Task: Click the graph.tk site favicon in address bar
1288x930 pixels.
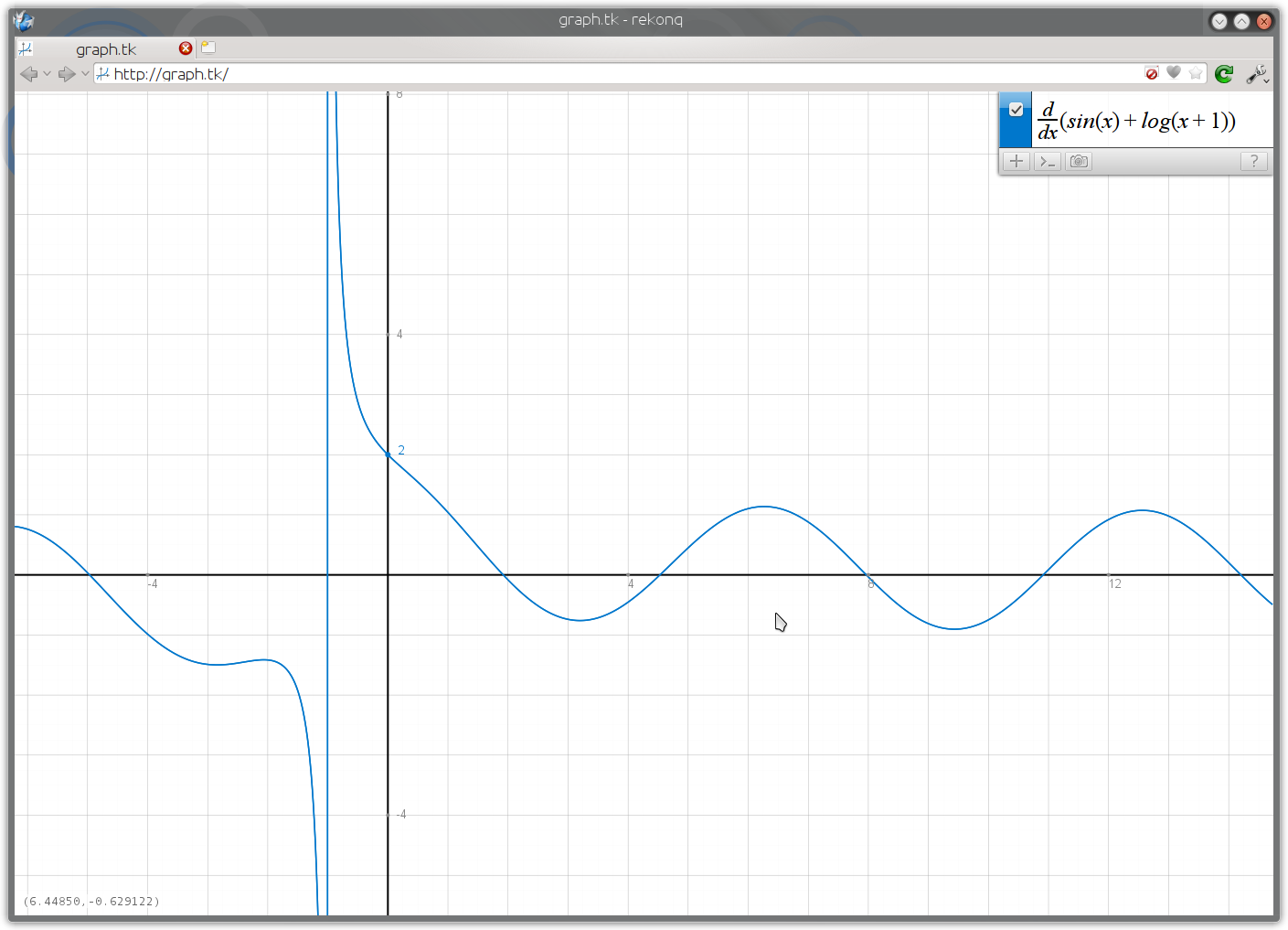Action: [x=103, y=74]
